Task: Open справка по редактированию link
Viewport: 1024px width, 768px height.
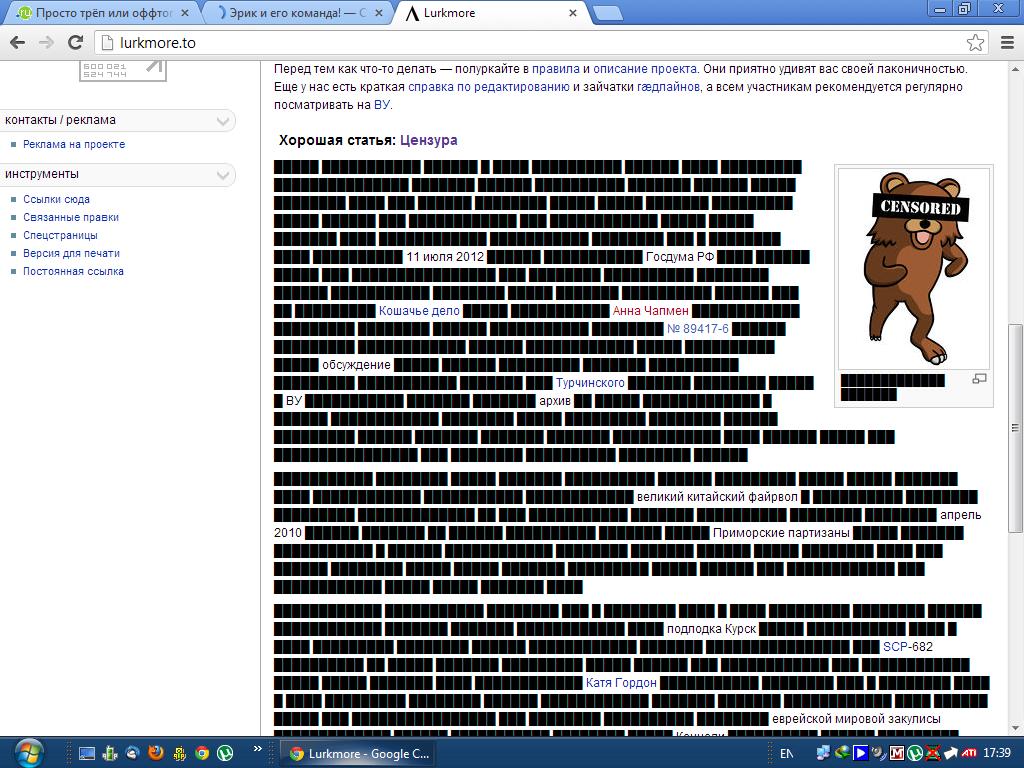Action: [x=489, y=87]
